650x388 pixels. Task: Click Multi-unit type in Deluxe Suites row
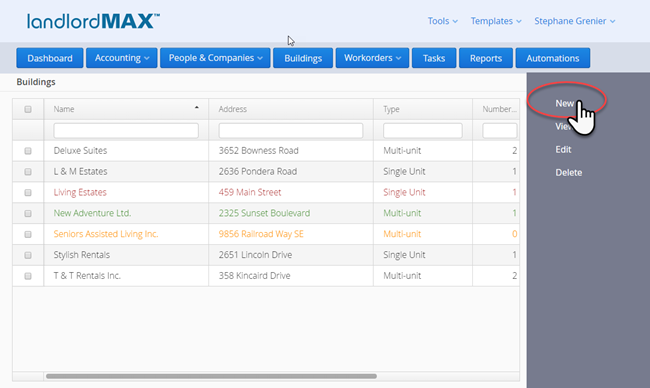tap(402, 150)
